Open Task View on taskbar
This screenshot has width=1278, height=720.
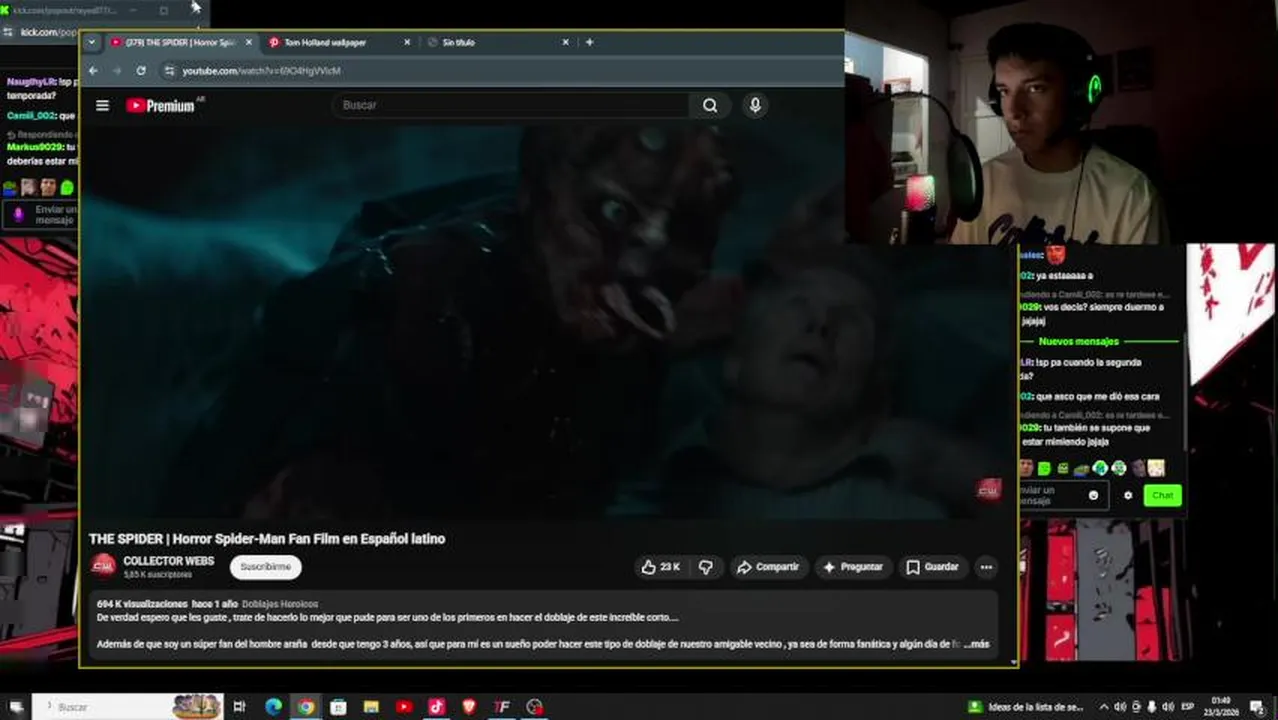239,707
